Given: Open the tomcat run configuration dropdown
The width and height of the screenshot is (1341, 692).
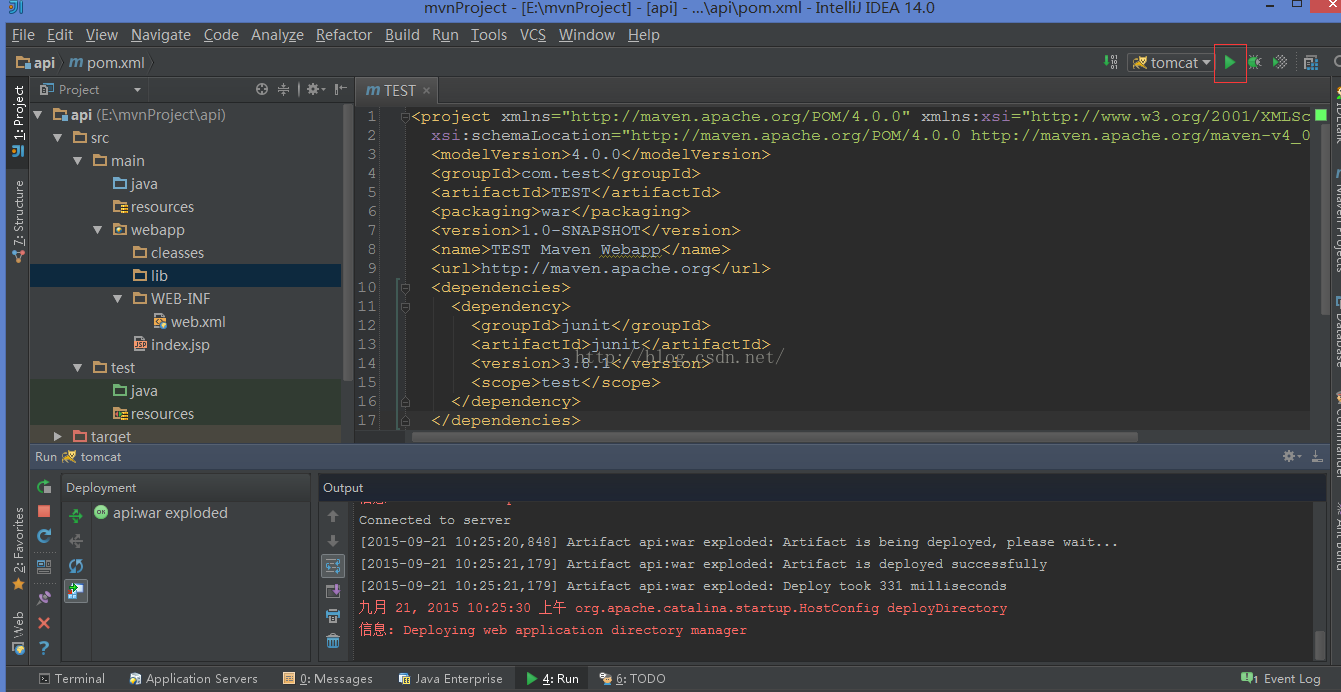Looking at the screenshot, I should click(1171, 62).
